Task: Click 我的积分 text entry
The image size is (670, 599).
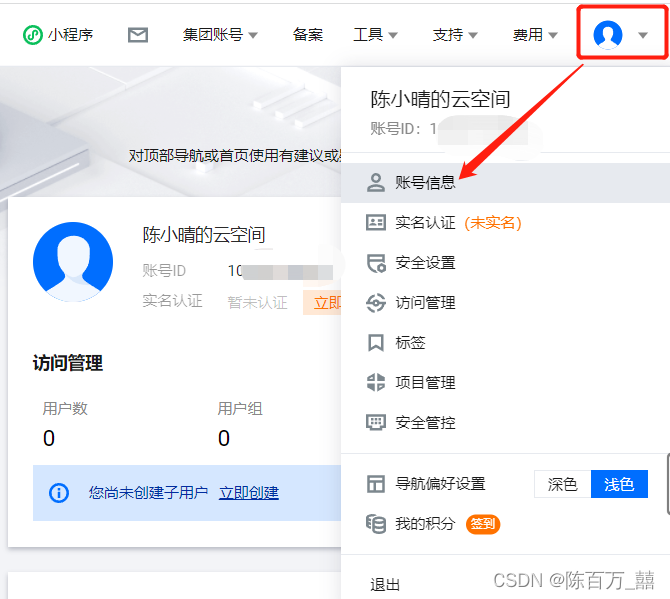Action: point(425,524)
